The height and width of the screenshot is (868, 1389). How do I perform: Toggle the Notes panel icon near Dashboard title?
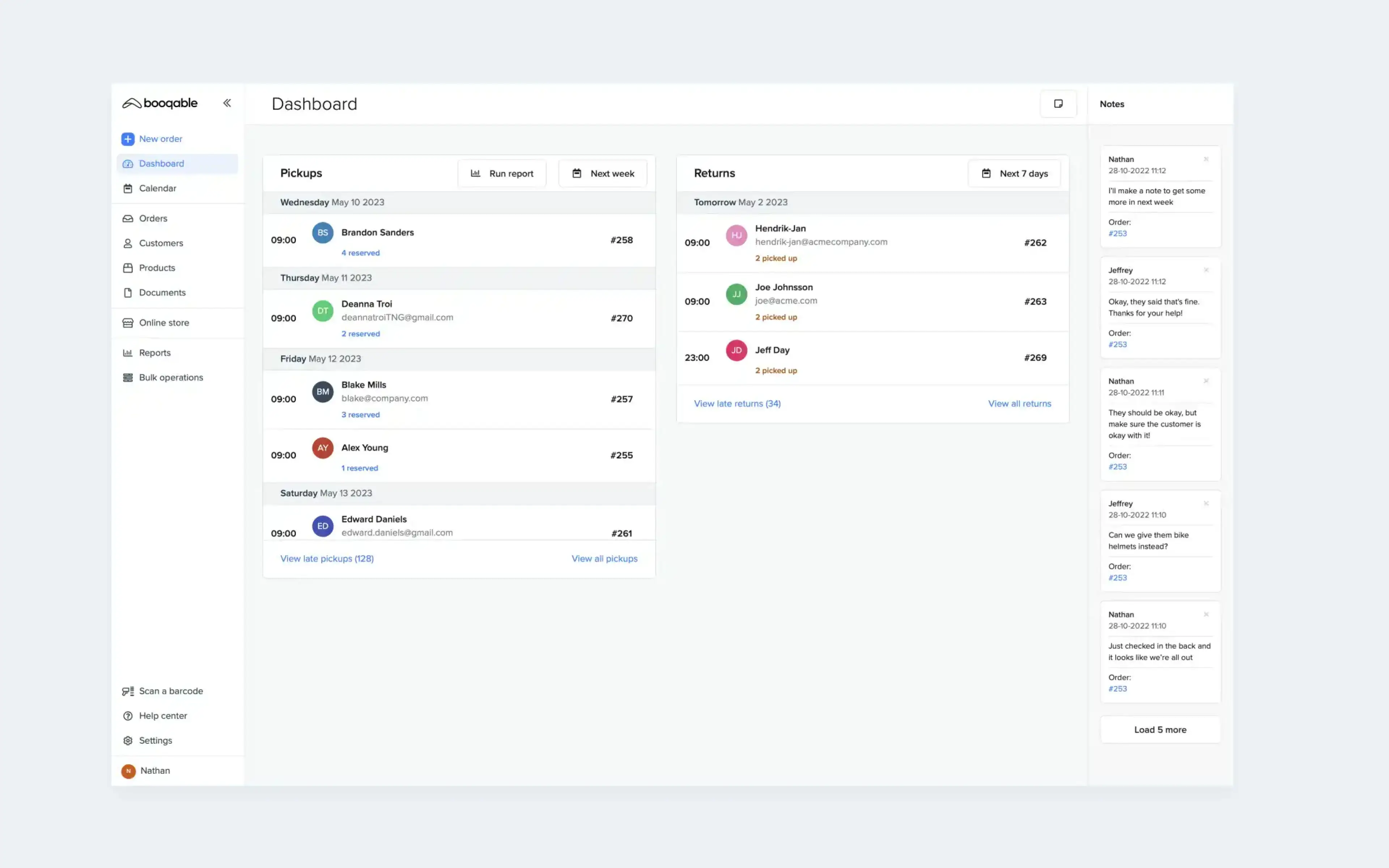click(x=1058, y=104)
